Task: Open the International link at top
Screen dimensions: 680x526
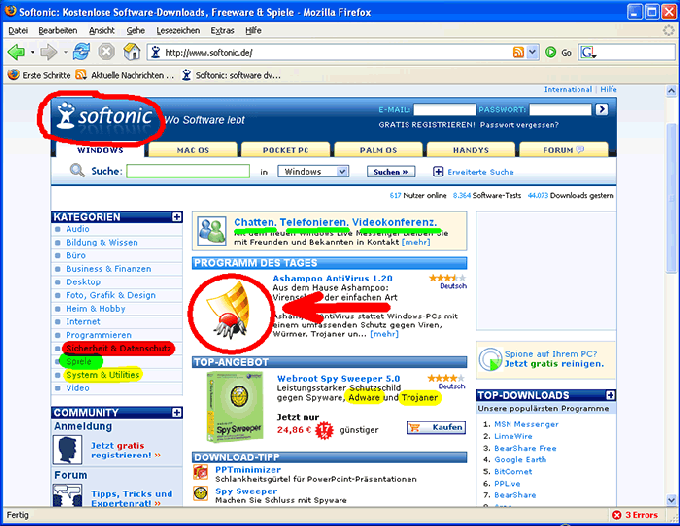Action: click(568, 89)
